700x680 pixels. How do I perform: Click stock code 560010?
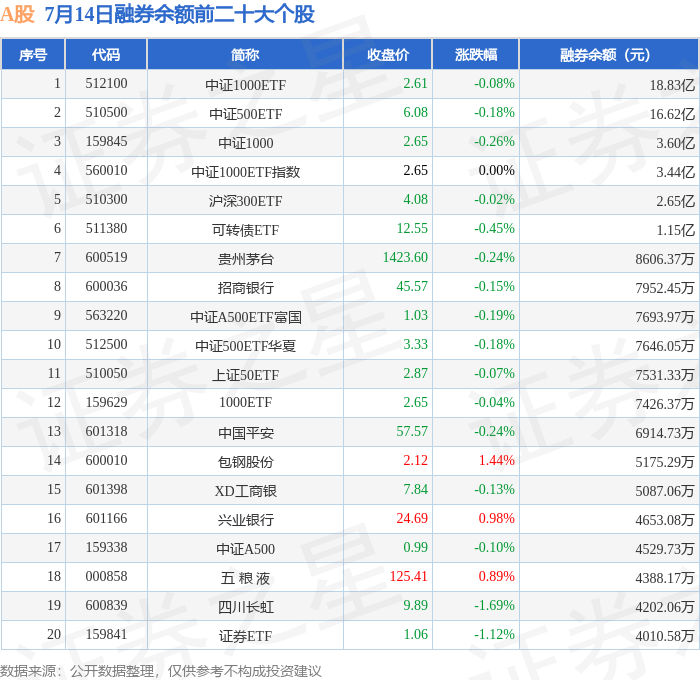click(x=106, y=171)
